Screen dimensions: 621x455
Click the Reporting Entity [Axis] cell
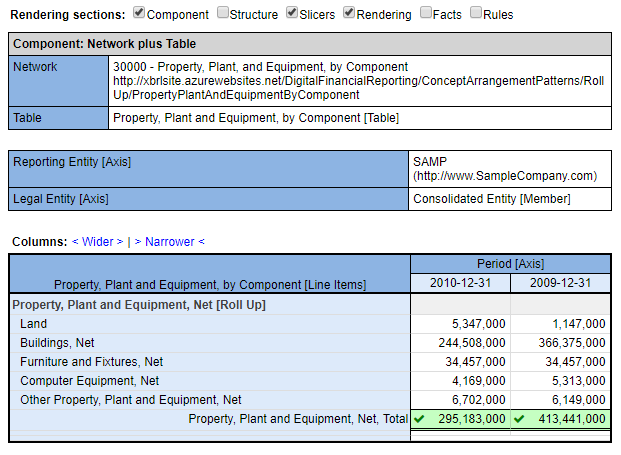(72, 162)
